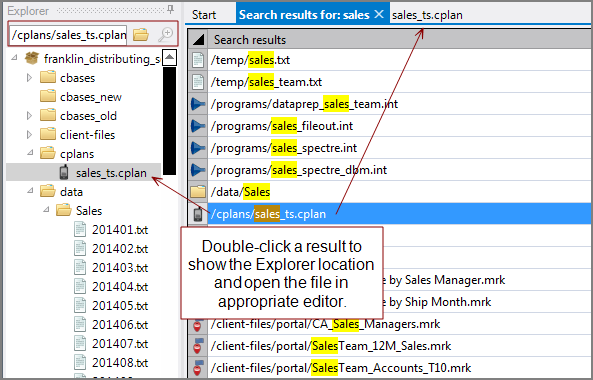
Task: Collapse the data folder arrow
Action: 30,191
